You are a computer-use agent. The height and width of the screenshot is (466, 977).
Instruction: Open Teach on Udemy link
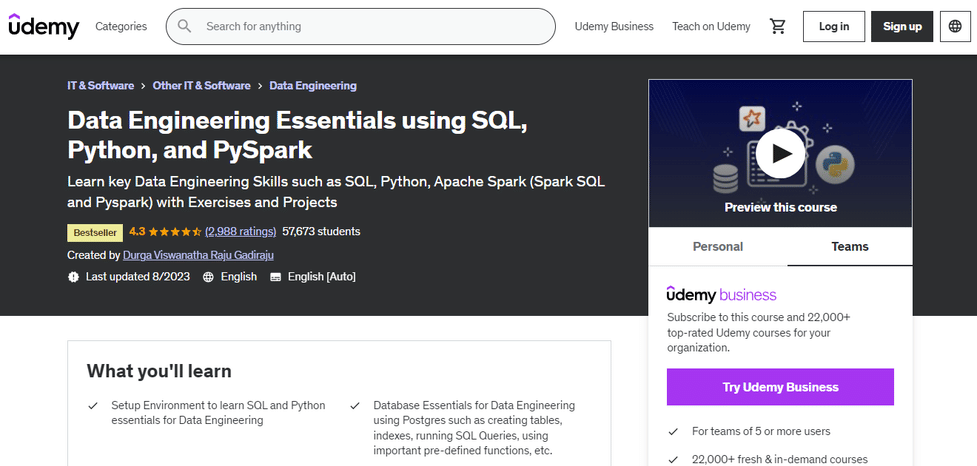[x=711, y=27]
